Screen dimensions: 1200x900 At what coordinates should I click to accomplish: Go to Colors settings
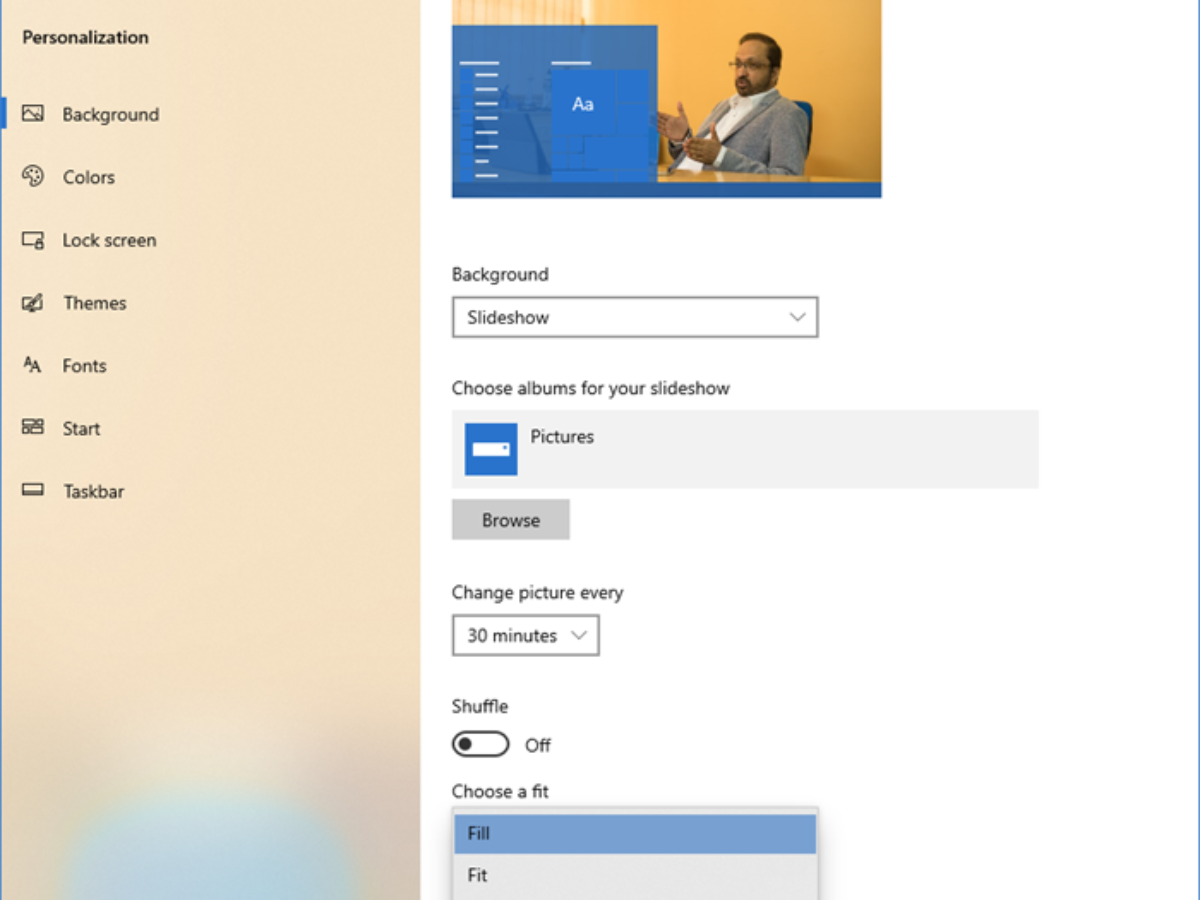tap(88, 177)
